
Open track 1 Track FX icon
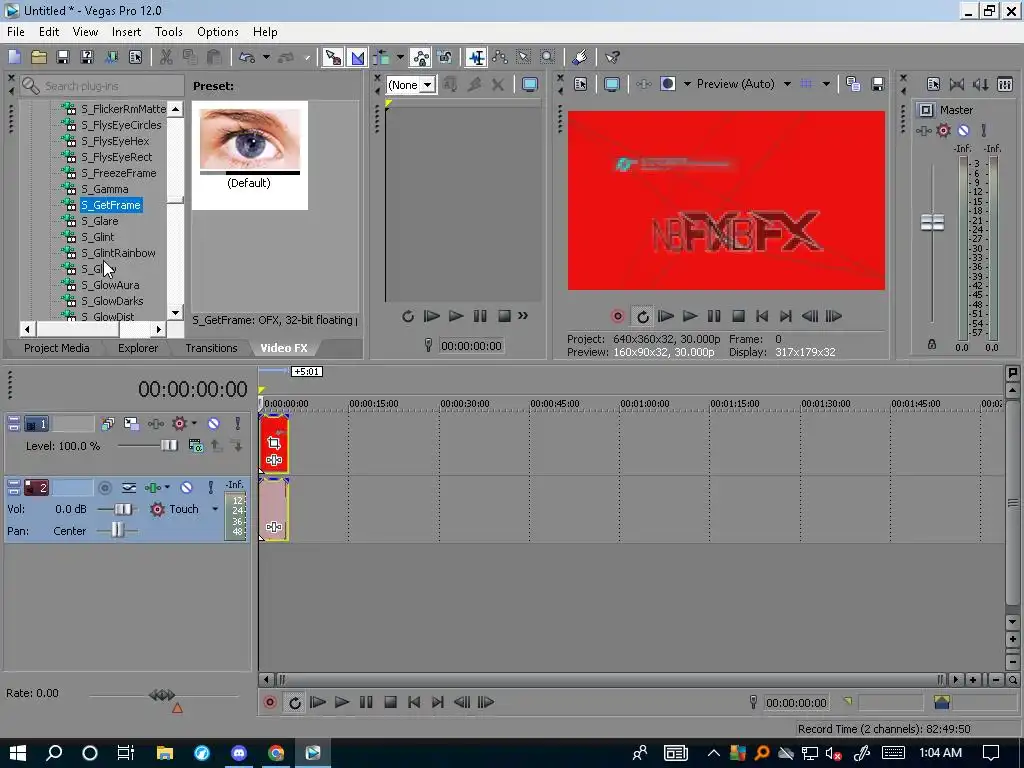click(x=156, y=424)
